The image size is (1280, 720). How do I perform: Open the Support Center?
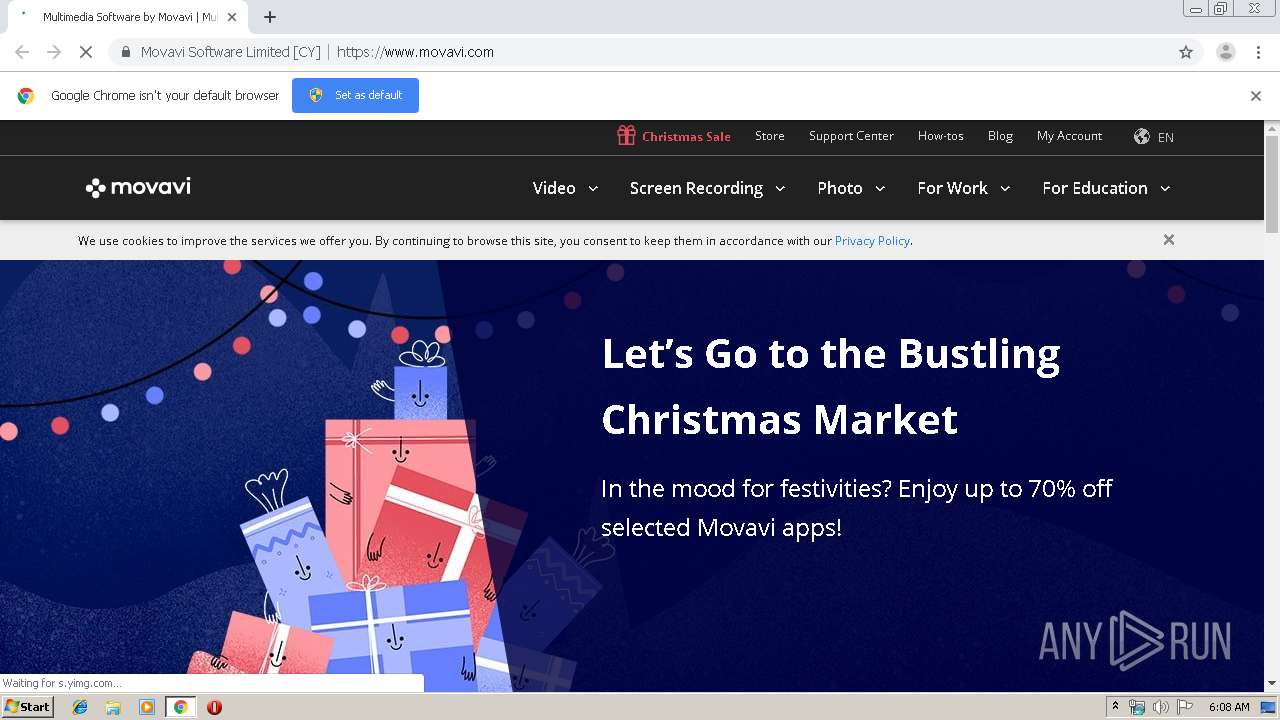pos(851,136)
